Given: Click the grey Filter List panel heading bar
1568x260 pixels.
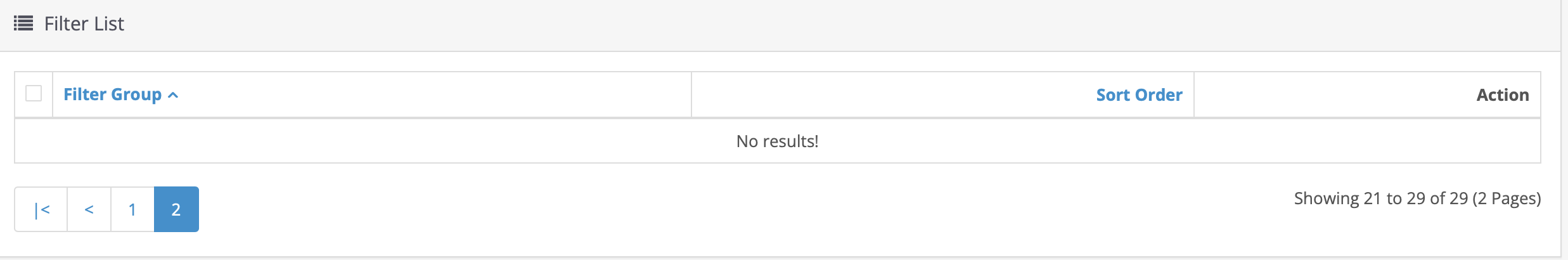Looking at the screenshot, I should point(780,25).
